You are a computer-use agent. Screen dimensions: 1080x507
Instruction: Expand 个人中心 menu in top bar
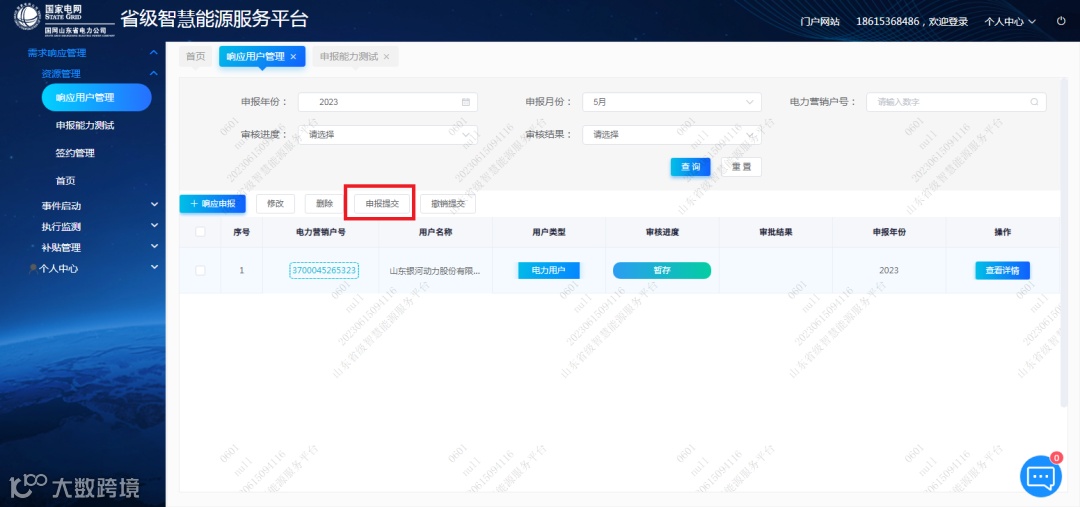1010,21
